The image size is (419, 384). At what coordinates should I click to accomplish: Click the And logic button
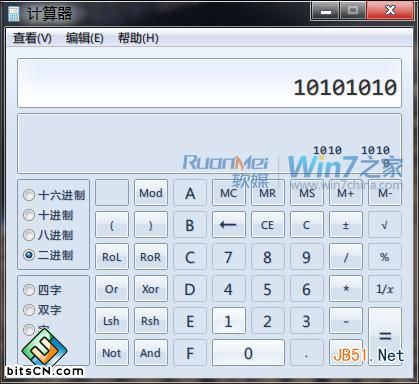pyautogui.click(x=151, y=353)
